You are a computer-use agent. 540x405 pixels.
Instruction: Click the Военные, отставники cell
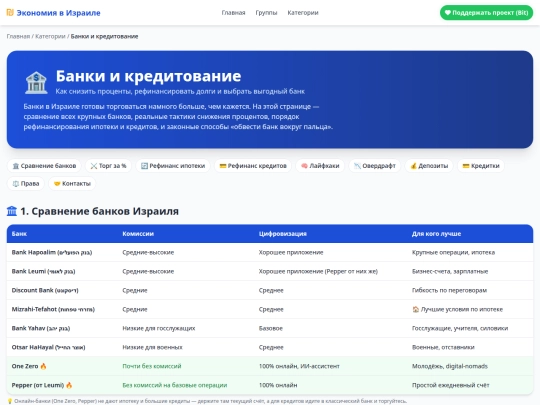tap(443, 347)
